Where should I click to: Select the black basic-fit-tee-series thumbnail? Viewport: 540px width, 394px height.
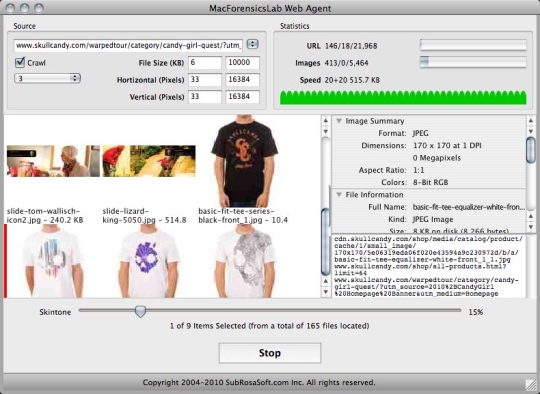pos(244,161)
